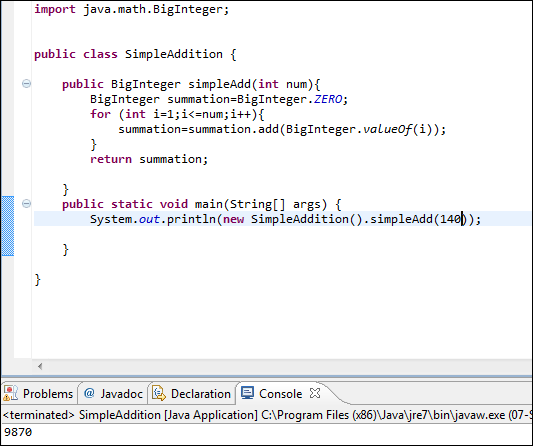Click the console output 9870
Image resolution: width=533 pixels, height=446 pixels.
click(x=18, y=432)
